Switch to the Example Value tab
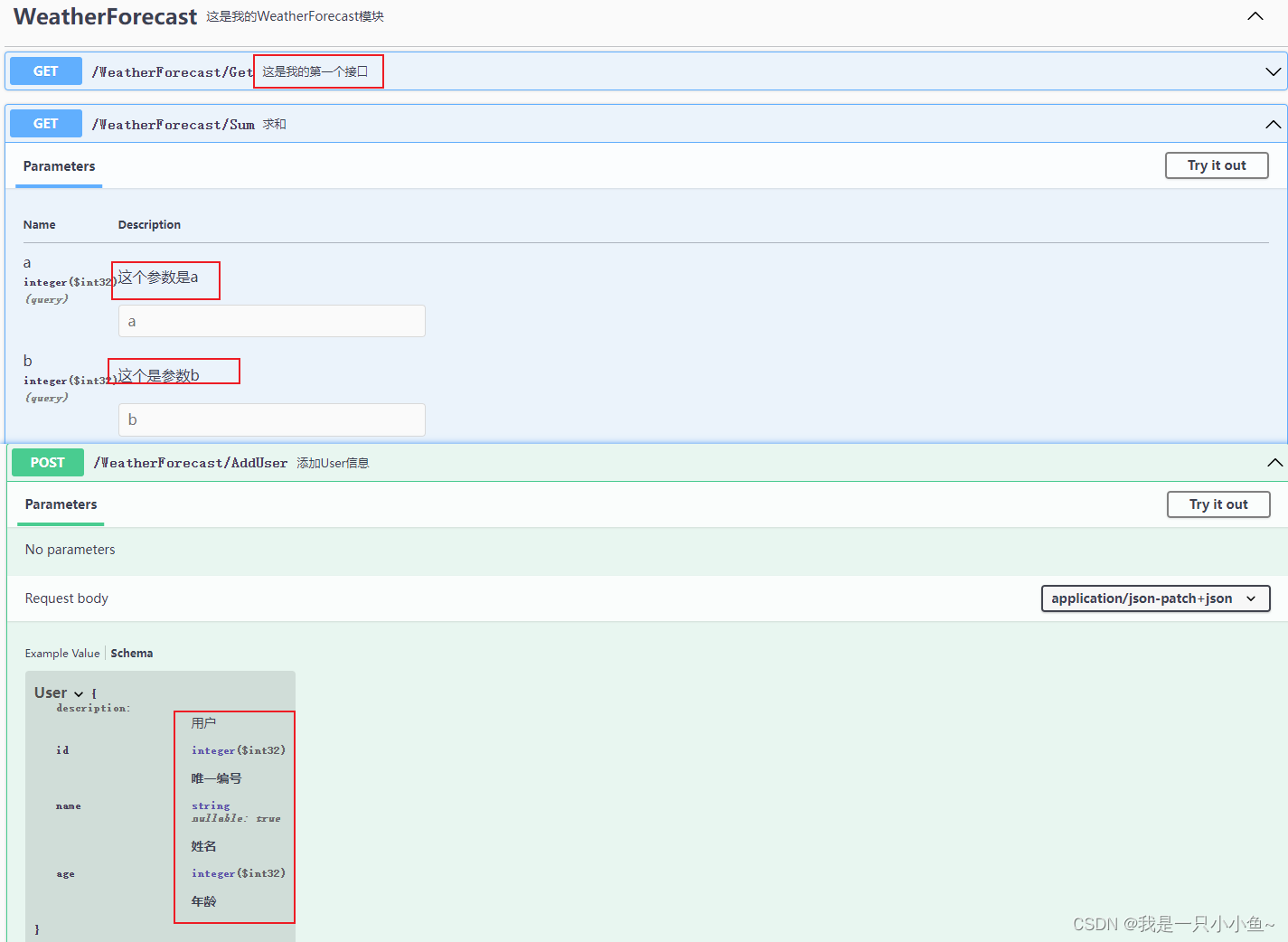 tap(62, 654)
